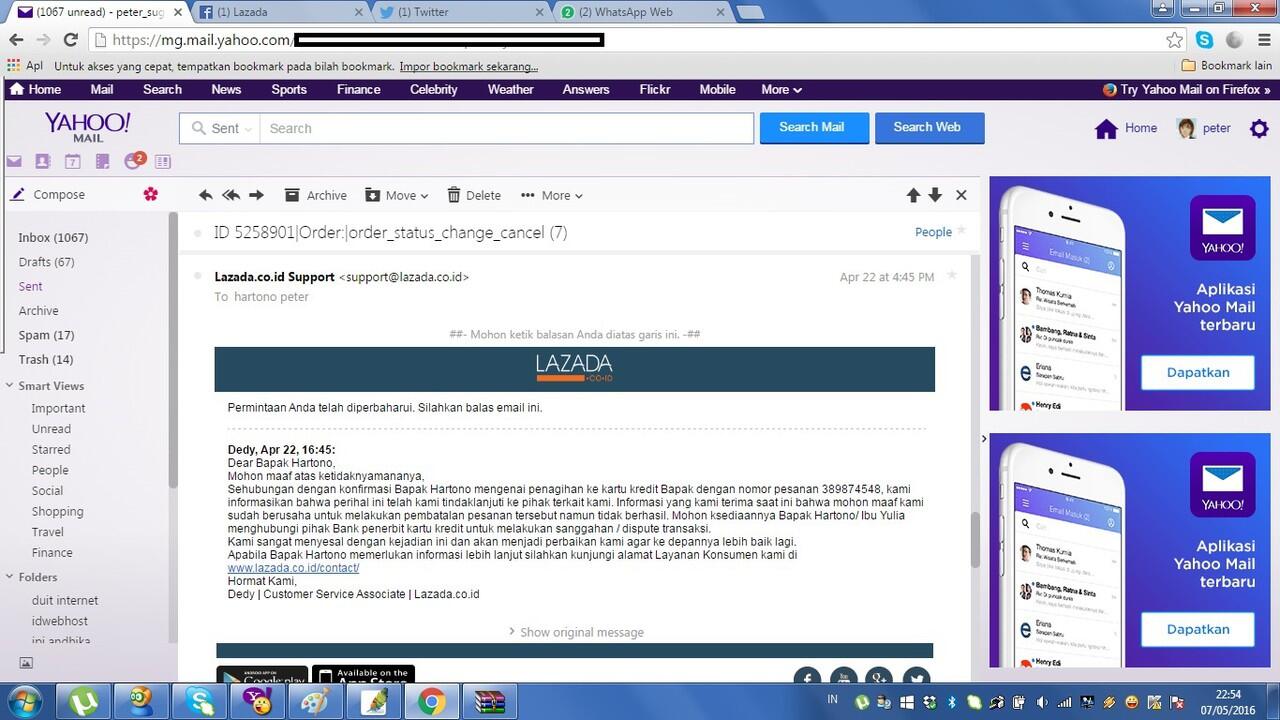The height and width of the screenshot is (720, 1280).
Task: Open News in Yahoo navigation bar
Action: 226,89
